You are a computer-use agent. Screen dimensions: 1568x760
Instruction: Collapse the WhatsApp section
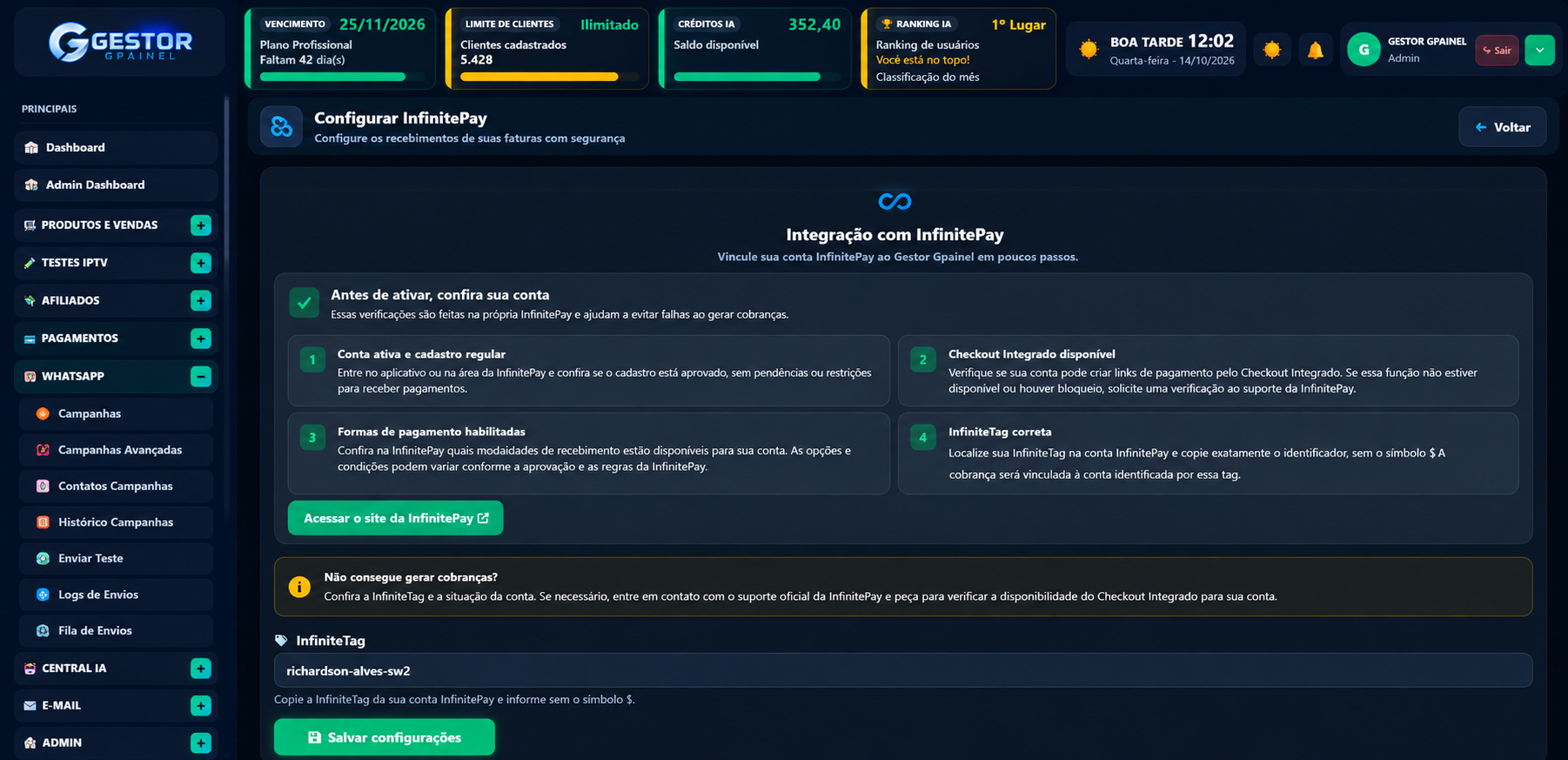pos(201,376)
